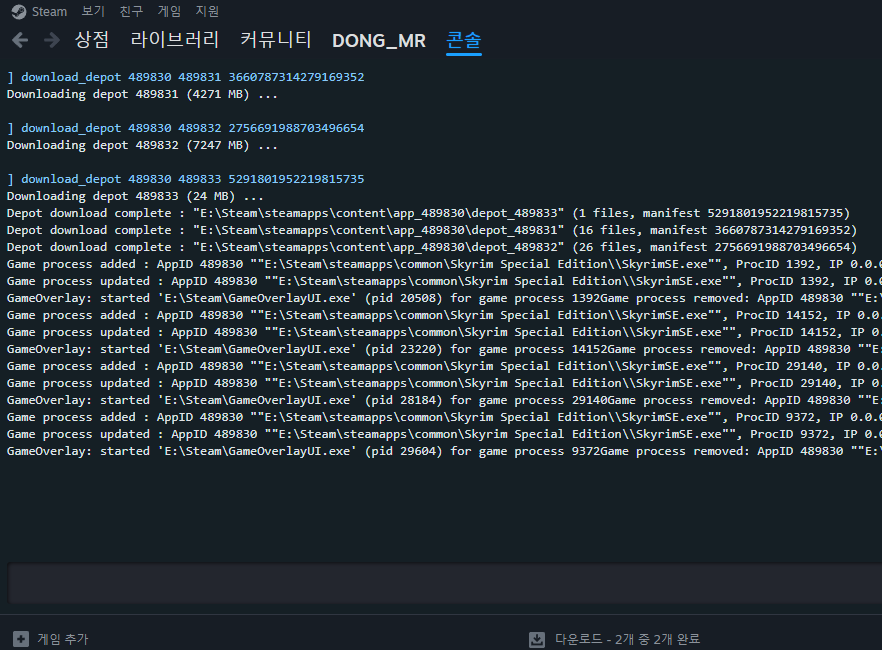
Task: Click 'Game process added' line with ProcID 1392
Action: point(444,264)
